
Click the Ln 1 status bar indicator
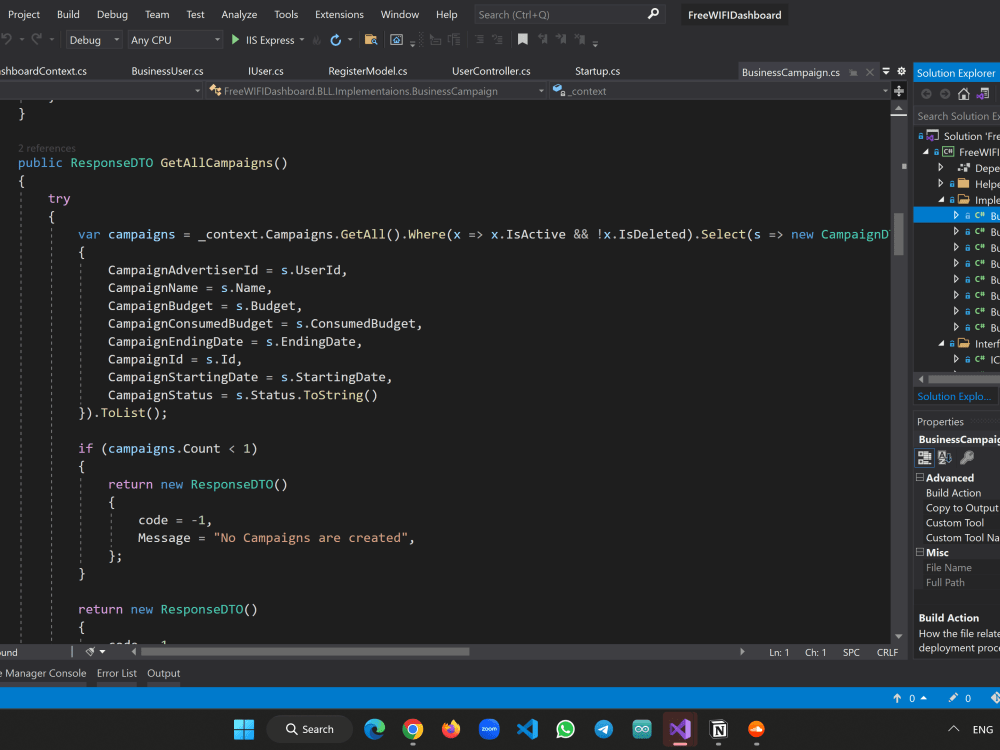click(x=779, y=651)
